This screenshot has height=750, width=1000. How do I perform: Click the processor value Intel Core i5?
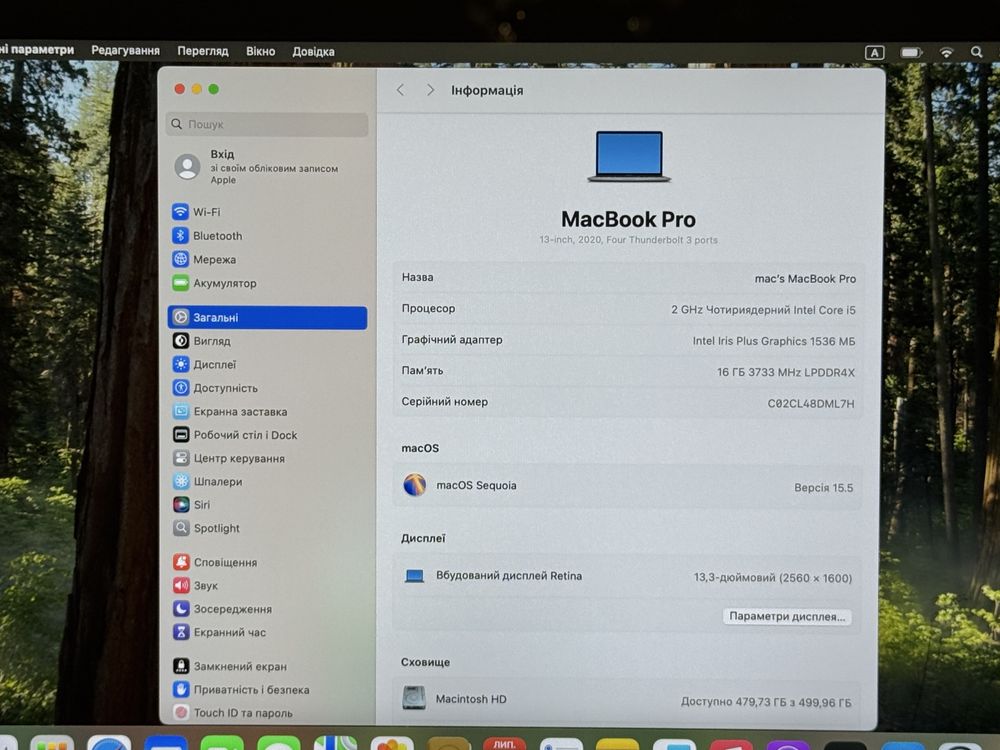coord(763,310)
